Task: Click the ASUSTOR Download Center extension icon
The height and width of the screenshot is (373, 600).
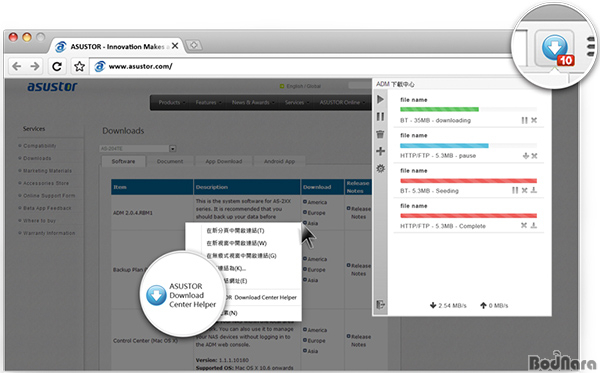Action: point(554,49)
